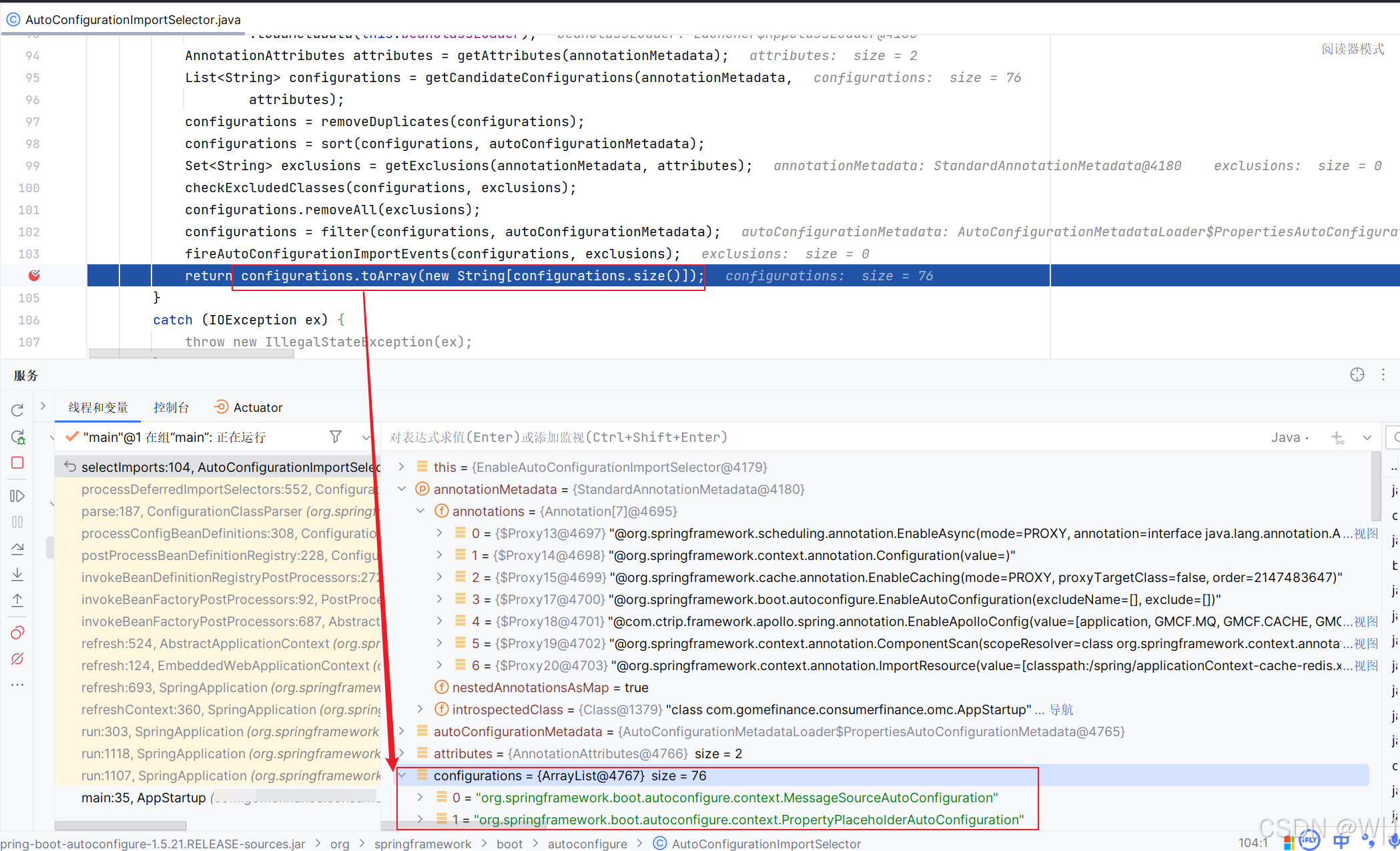
Task: Click the Rerun 'main' icon in debug toolbar
Action: pyautogui.click(x=17, y=409)
